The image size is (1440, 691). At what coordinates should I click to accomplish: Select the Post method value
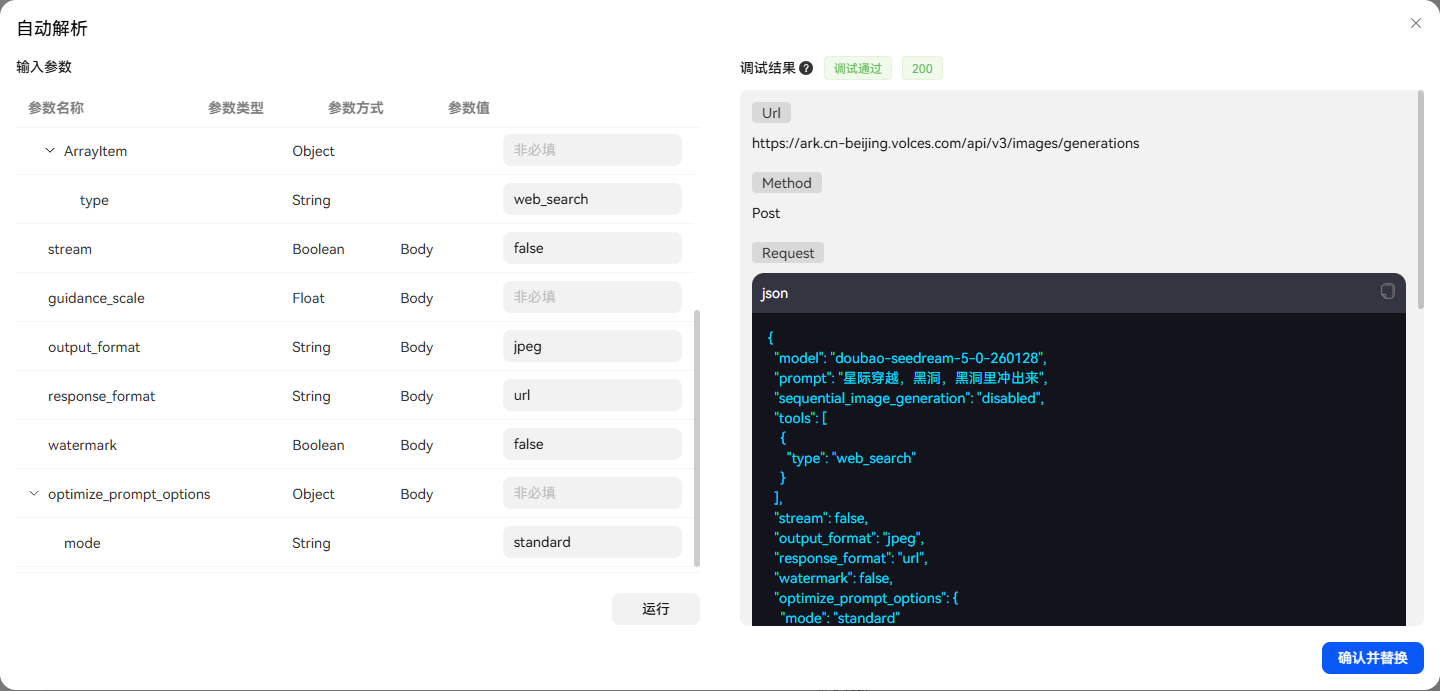[x=766, y=213]
